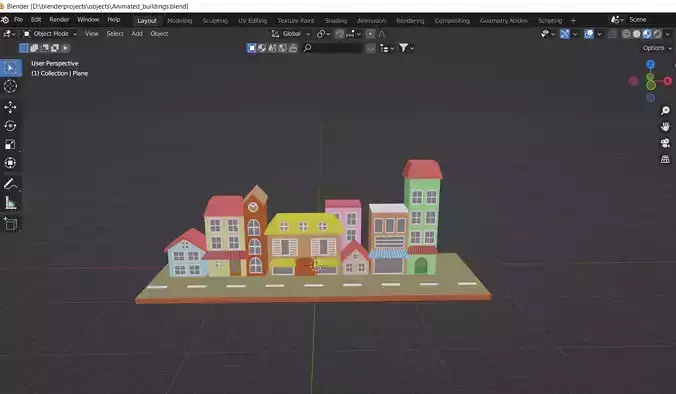Image resolution: width=676 pixels, height=394 pixels.
Task: Open the editor type dropdown
Action: (9, 34)
